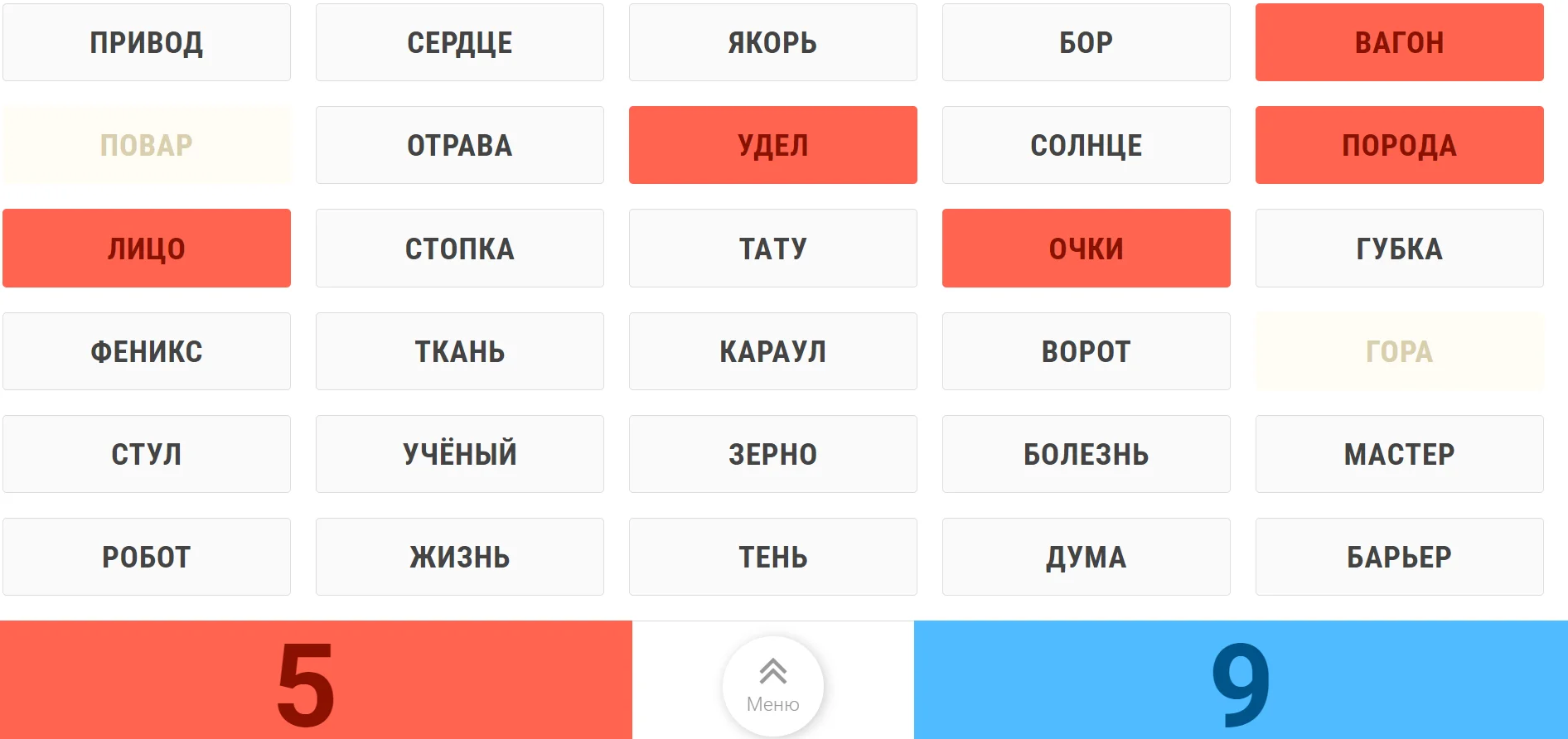Click the red УДЕЛ card
This screenshot has width=1568, height=739.
[772, 145]
